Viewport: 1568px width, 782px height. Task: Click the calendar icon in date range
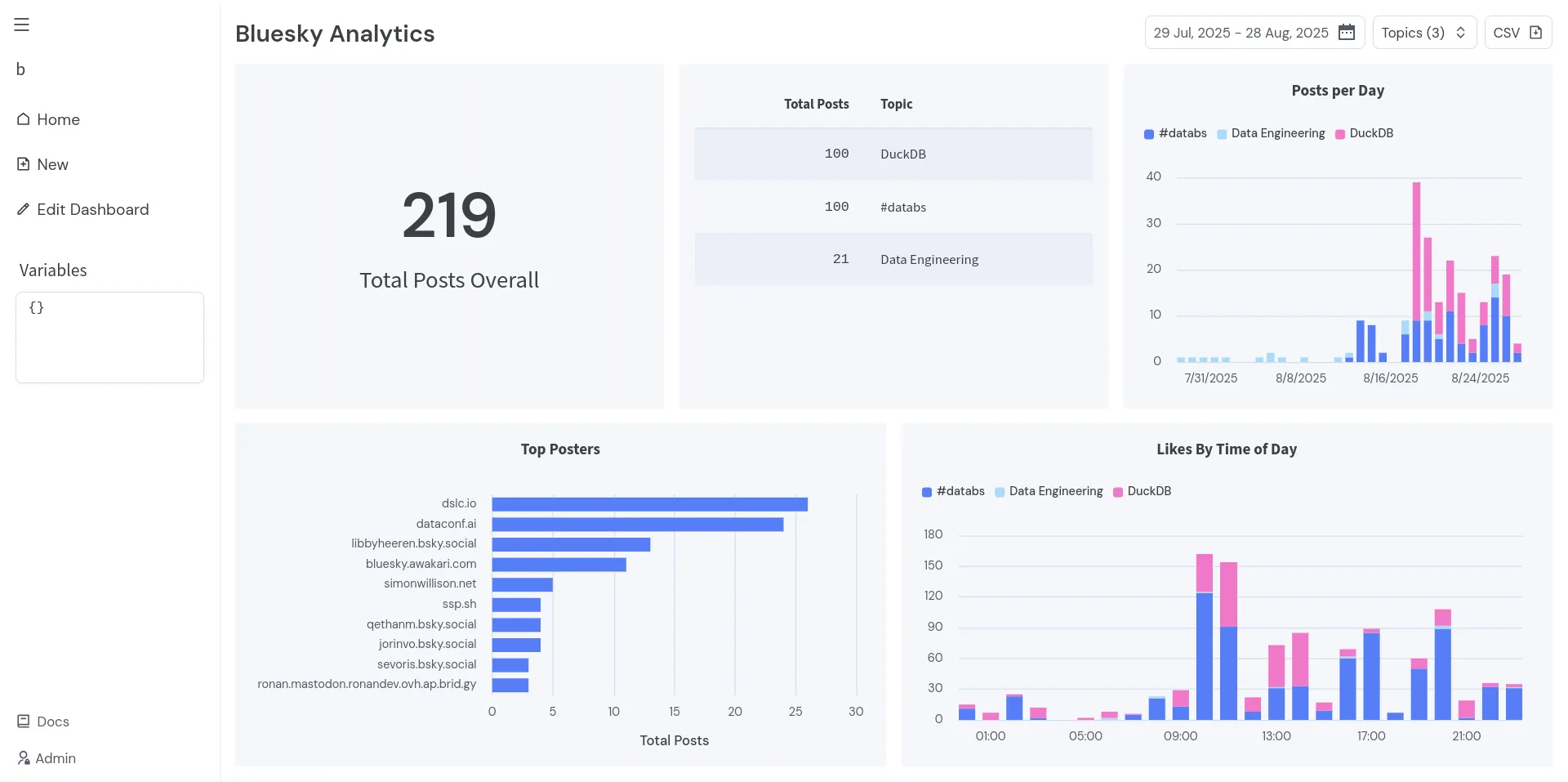1347,33
